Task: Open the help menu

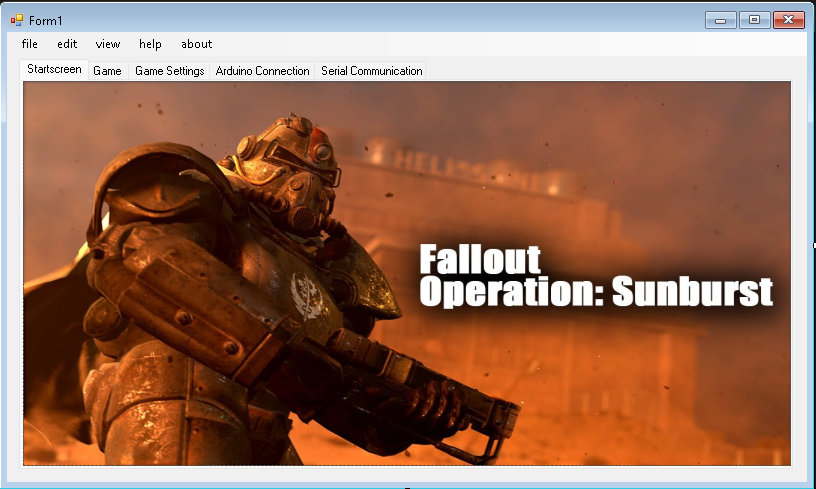Action: pos(150,44)
